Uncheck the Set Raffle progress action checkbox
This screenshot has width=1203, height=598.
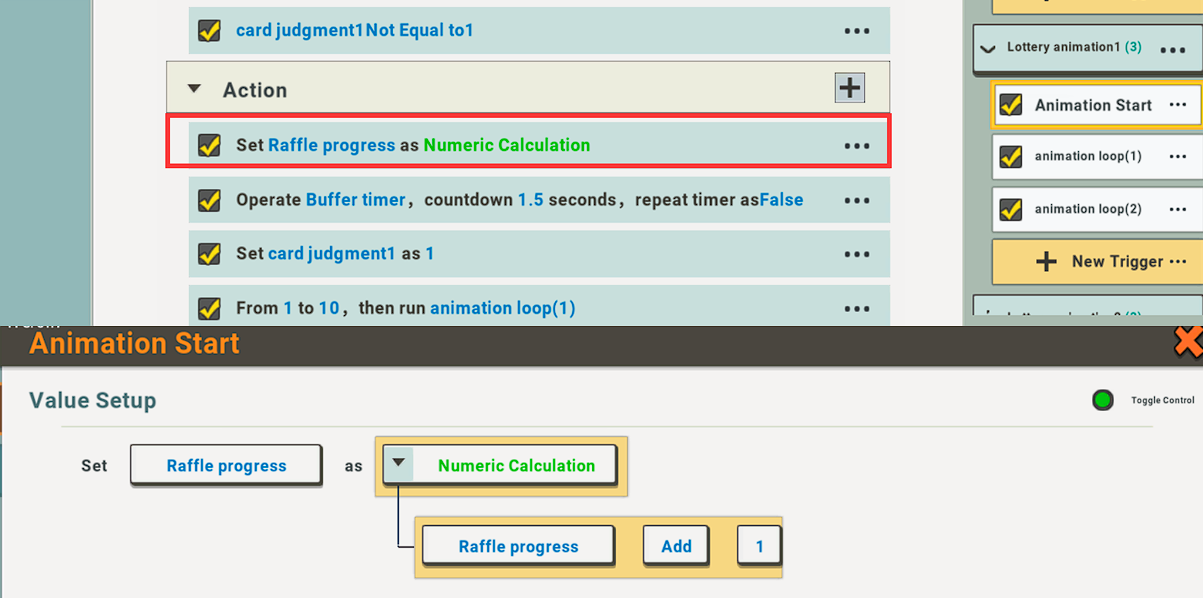[209, 145]
